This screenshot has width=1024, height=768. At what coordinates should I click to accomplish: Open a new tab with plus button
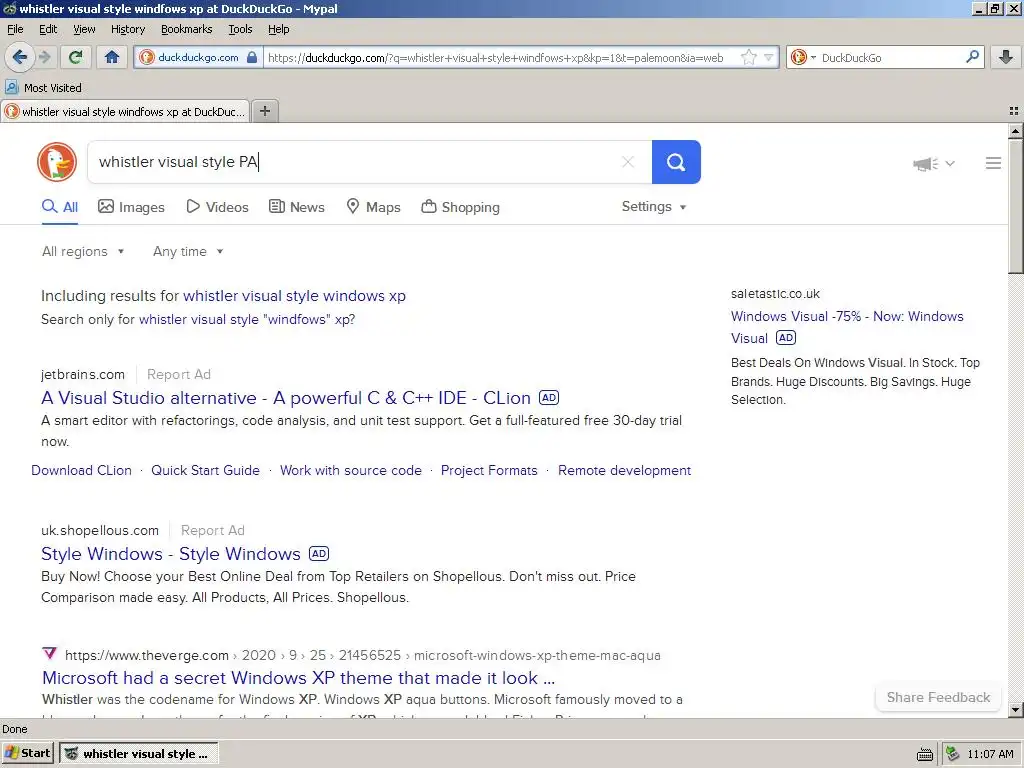point(264,111)
